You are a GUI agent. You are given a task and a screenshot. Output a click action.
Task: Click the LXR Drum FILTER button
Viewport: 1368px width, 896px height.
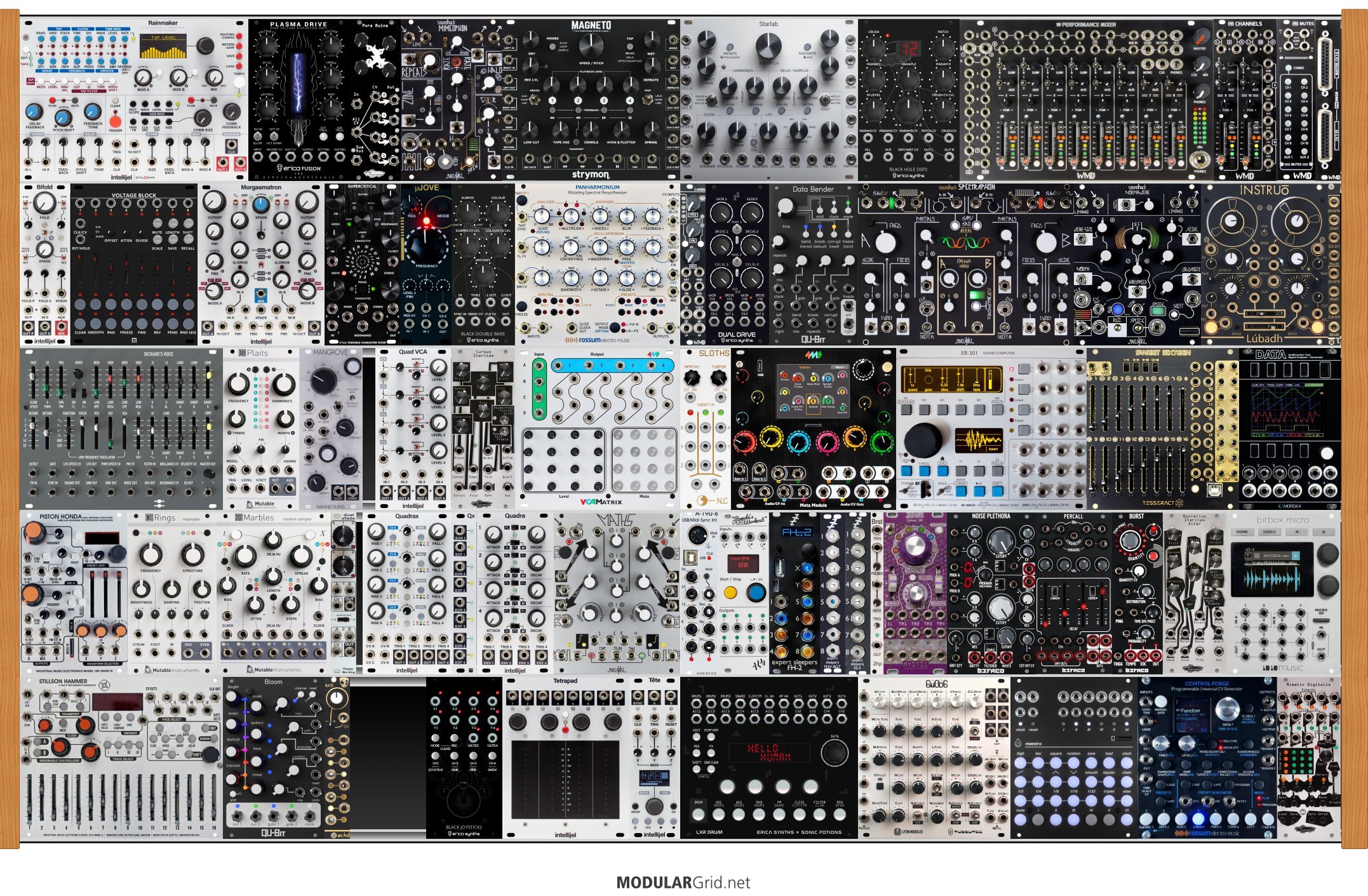(x=820, y=815)
